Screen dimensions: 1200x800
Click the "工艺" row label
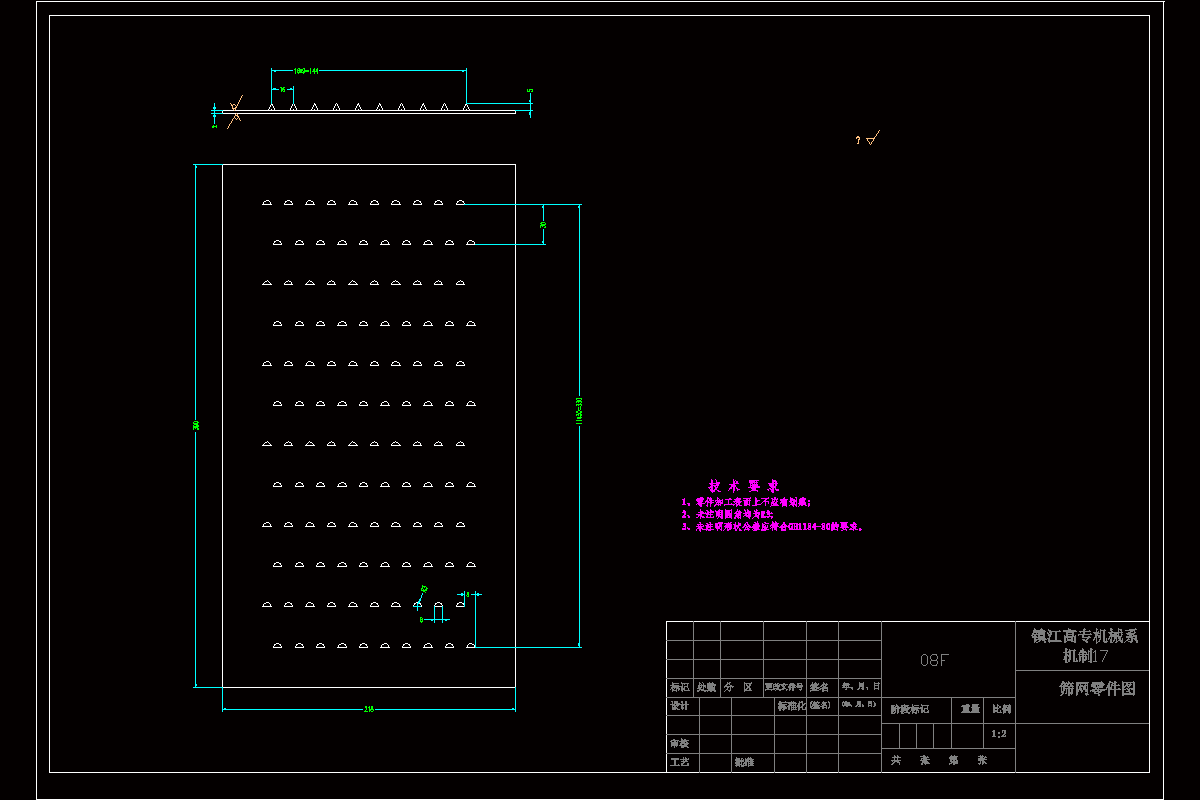(x=679, y=762)
